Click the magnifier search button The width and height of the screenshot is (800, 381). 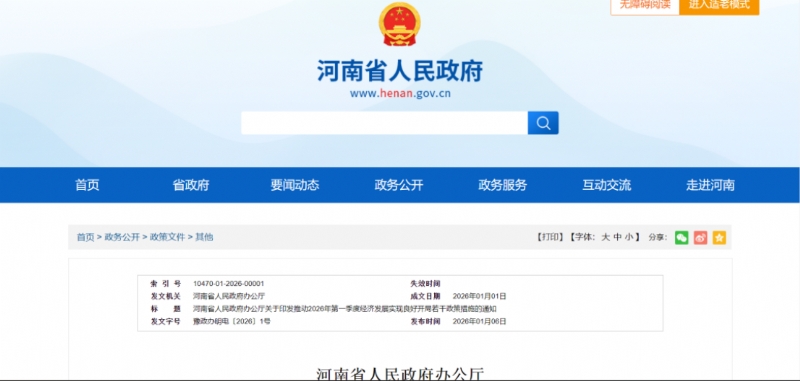(543, 123)
